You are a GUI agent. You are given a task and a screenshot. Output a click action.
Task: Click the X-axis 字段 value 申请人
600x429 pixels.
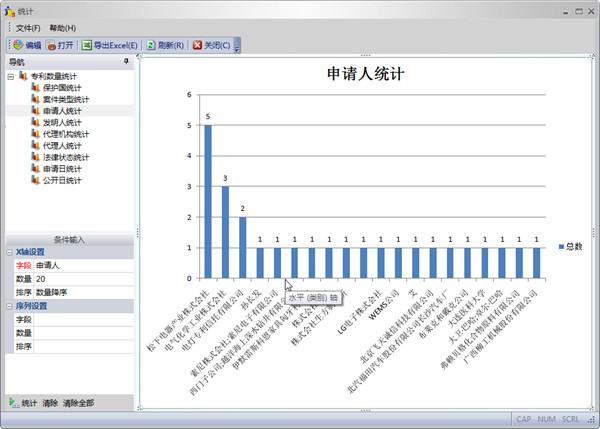coord(84,266)
